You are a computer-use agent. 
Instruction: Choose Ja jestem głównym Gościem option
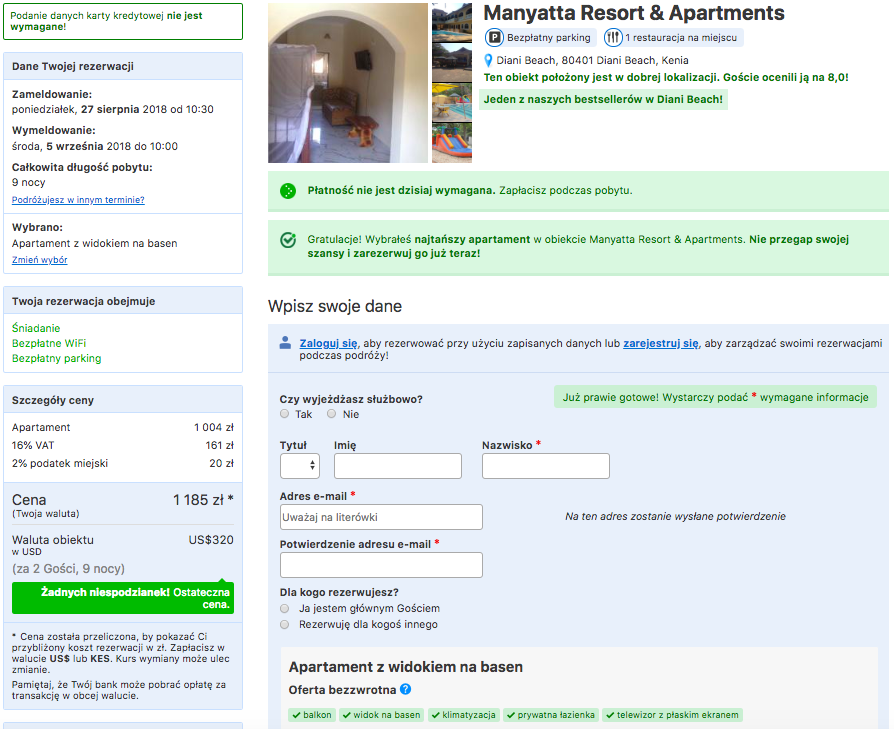pyautogui.click(x=285, y=608)
